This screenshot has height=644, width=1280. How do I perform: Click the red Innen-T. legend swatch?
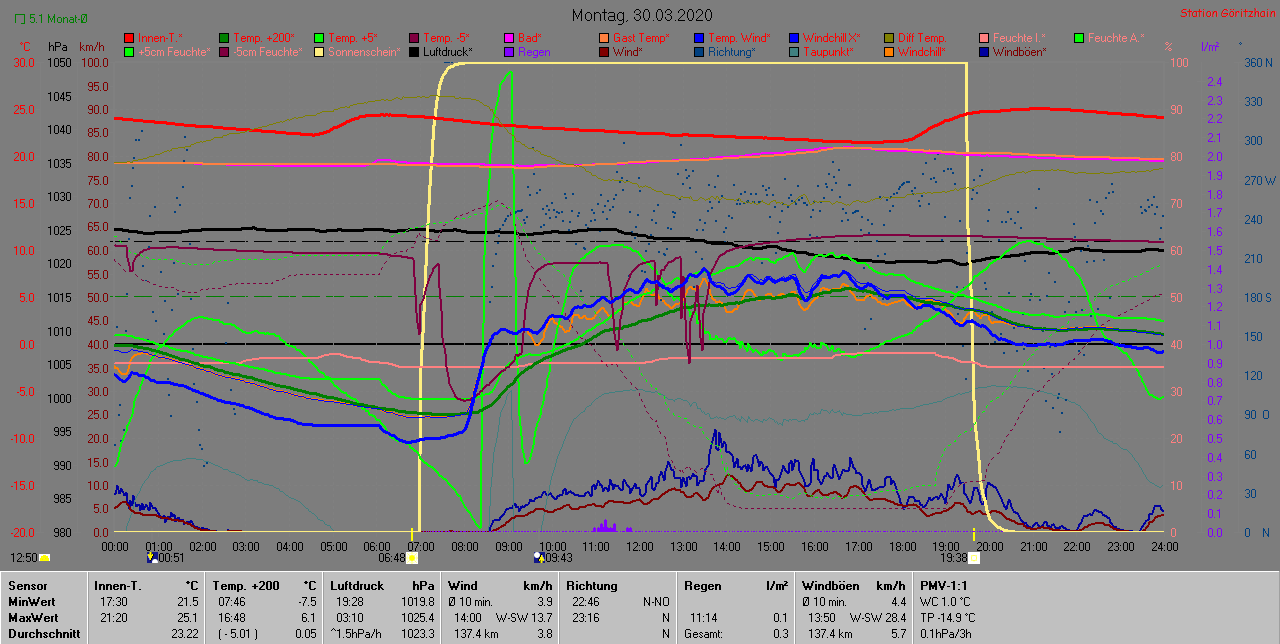[x=130, y=38]
